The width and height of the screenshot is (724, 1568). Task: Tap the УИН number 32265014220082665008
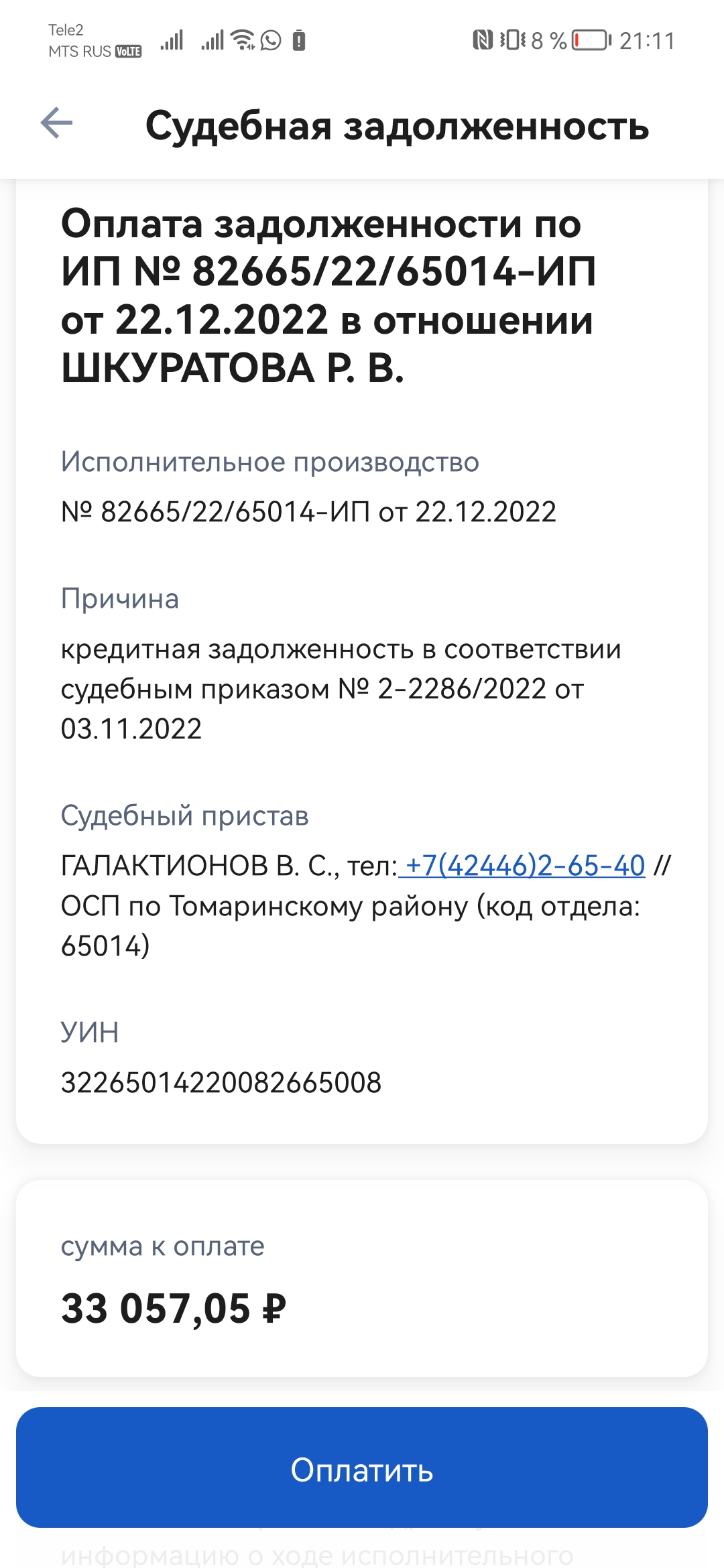click(x=221, y=1082)
